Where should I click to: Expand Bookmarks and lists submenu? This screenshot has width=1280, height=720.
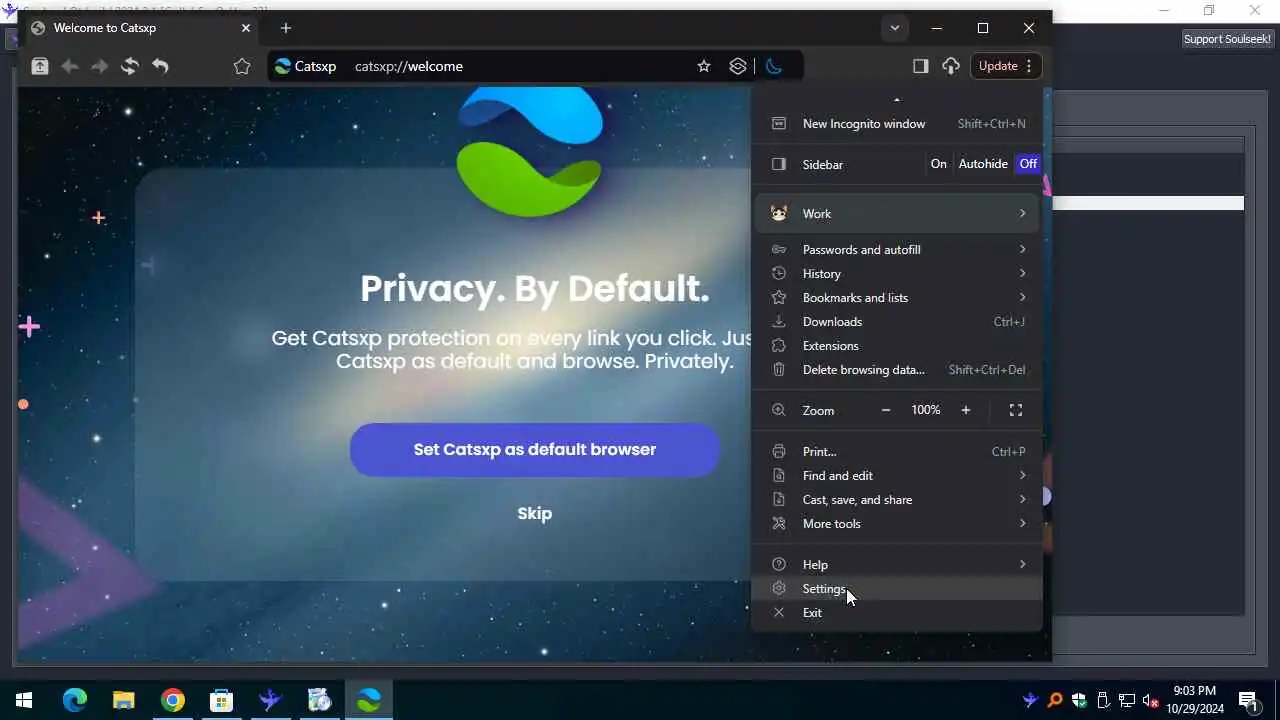[897, 298]
